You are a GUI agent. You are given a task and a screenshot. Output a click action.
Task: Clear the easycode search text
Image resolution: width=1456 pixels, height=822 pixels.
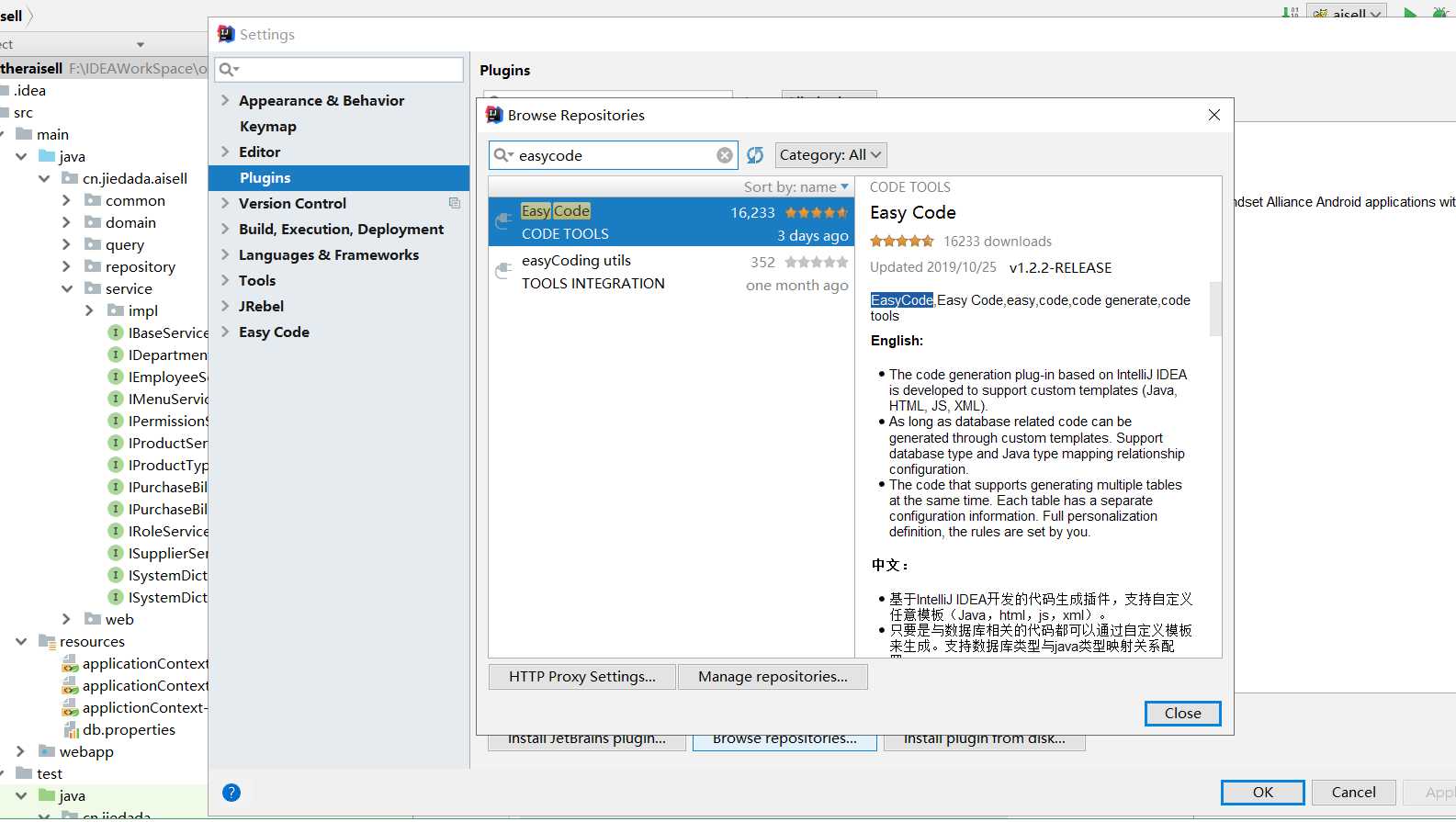click(725, 155)
